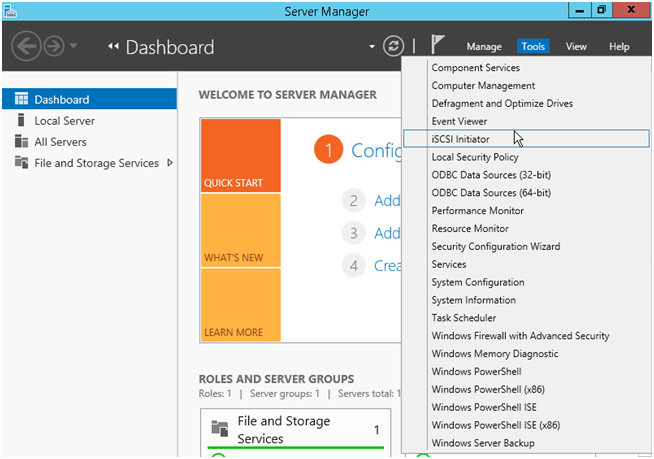Click the back navigation arrow icon

pos(27,47)
